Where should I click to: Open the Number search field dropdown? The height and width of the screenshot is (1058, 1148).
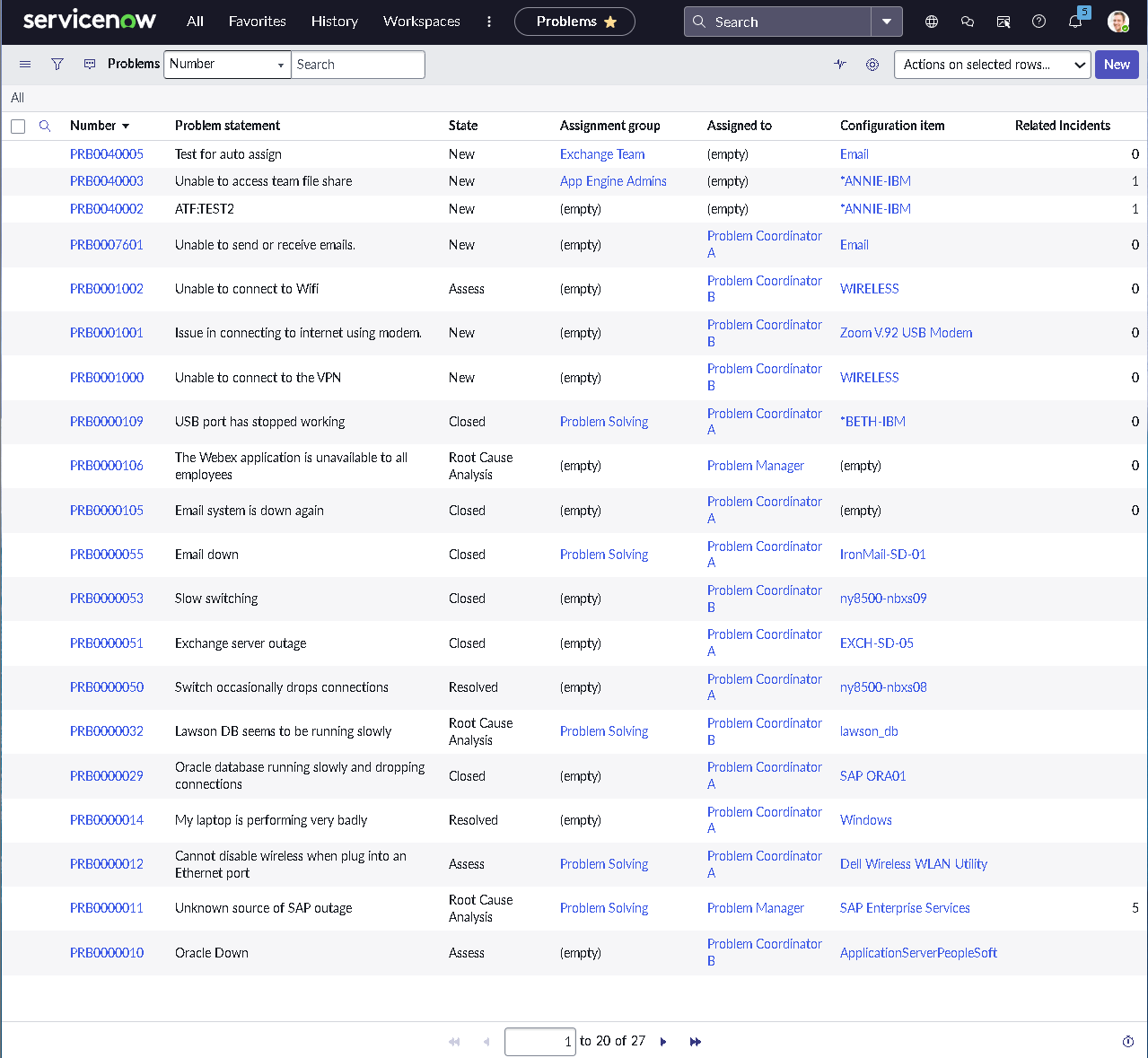point(279,64)
